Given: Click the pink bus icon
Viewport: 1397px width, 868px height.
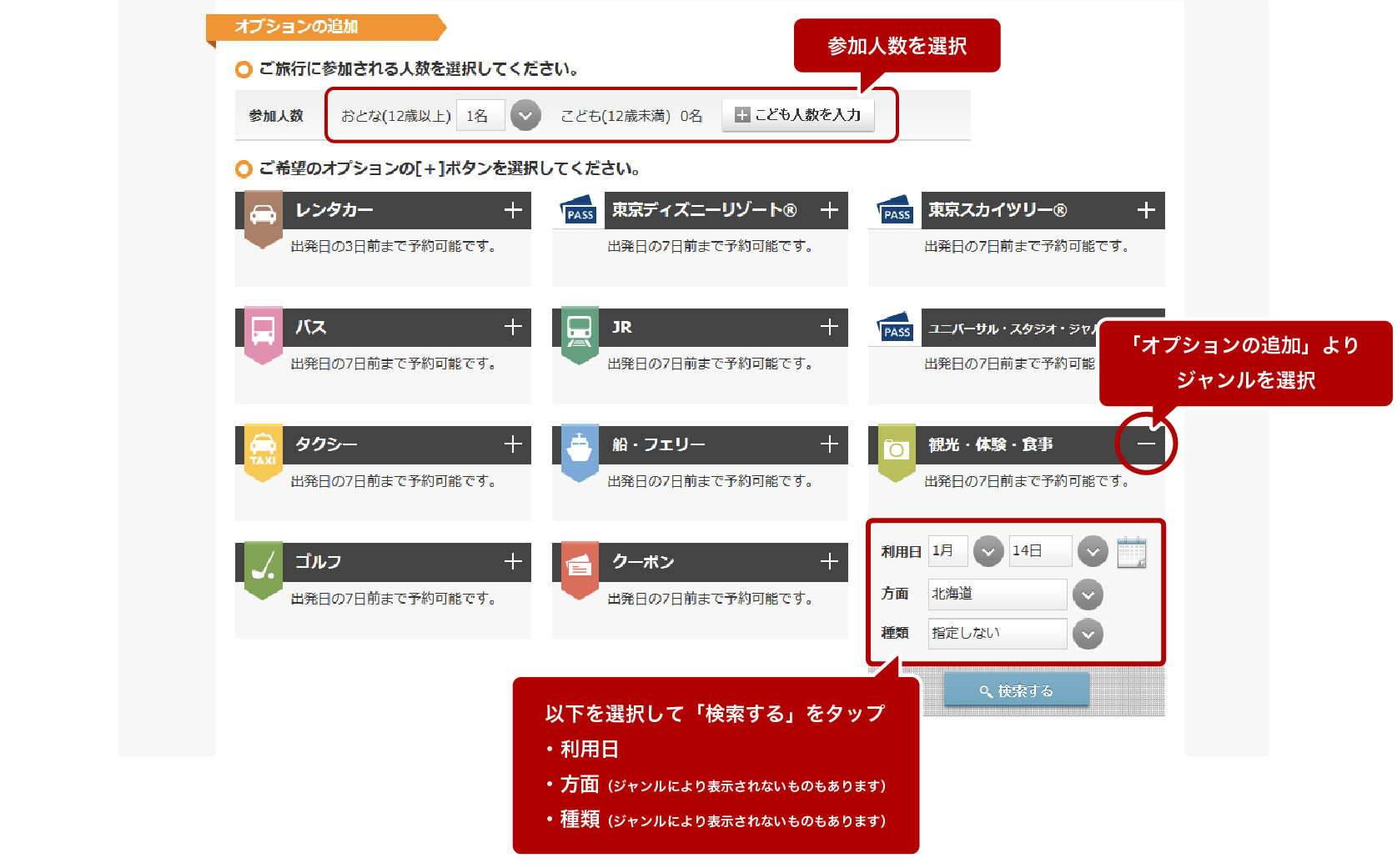Looking at the screenshot, I should tap(263, 332).
